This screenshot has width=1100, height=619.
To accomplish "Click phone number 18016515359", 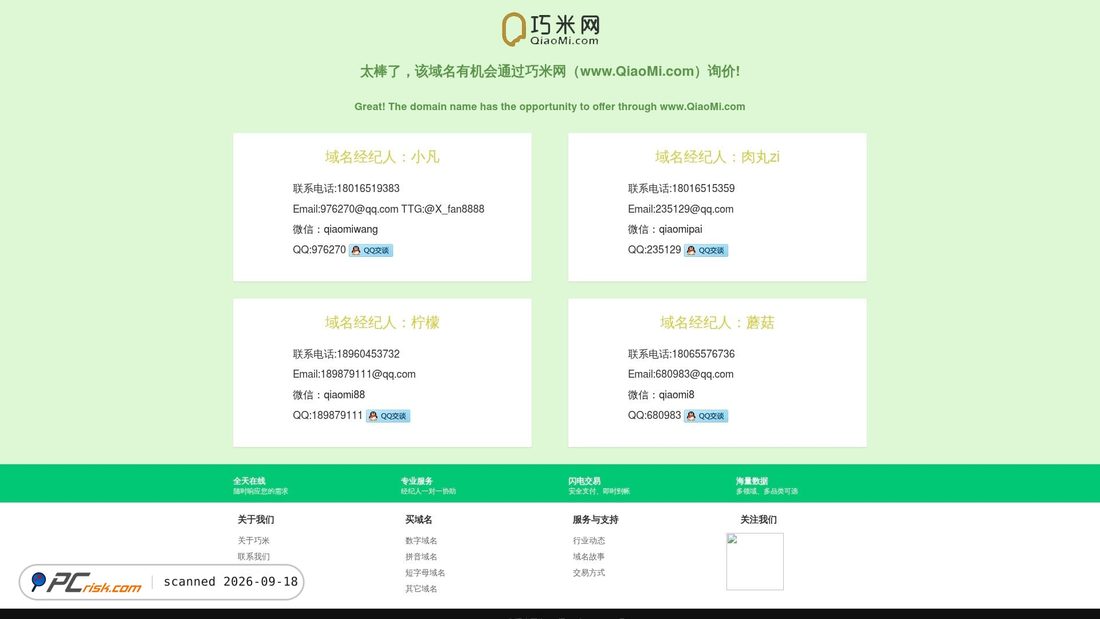I will [x=703, y=189].
